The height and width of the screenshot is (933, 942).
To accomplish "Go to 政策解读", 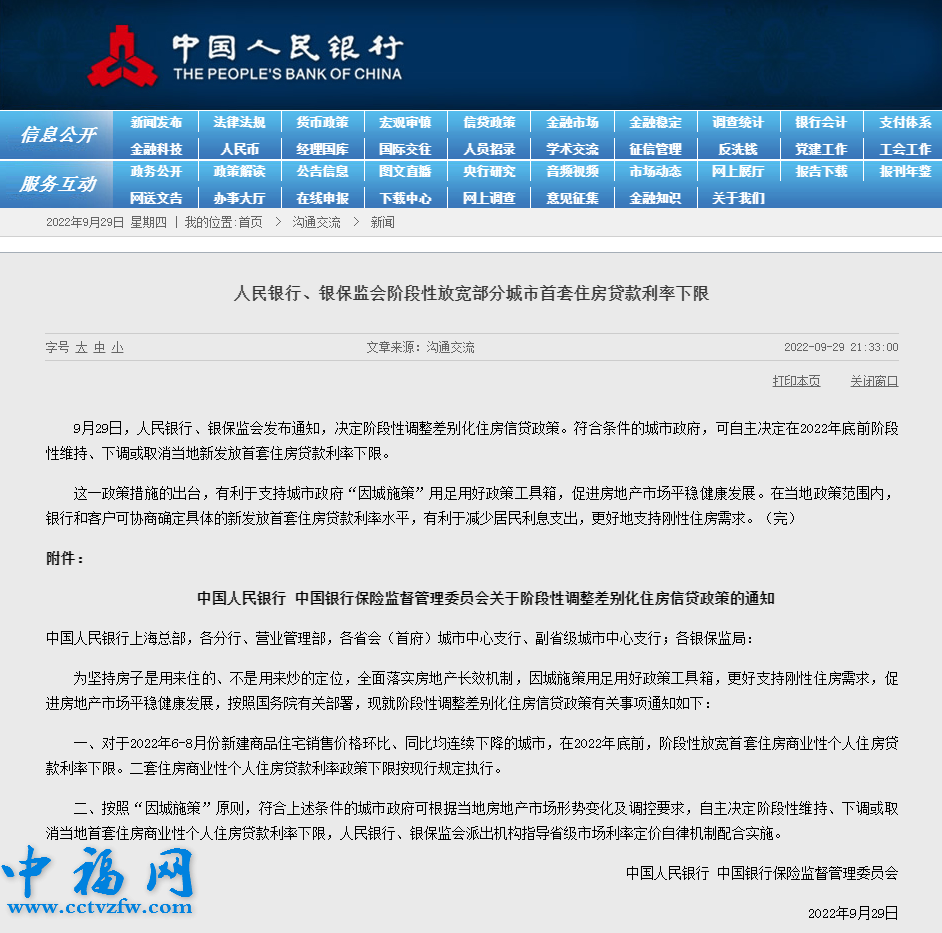I will 239,171.
